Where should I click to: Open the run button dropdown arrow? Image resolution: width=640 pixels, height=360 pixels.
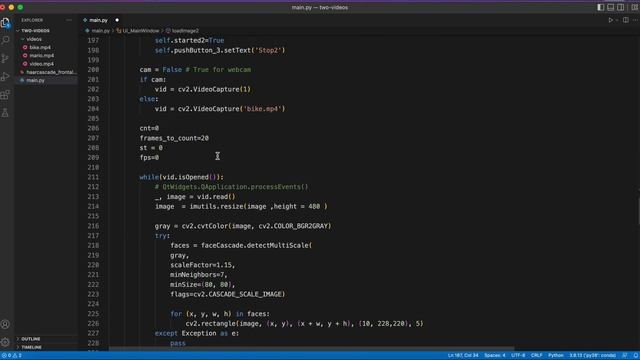click(x=617, y=20)
